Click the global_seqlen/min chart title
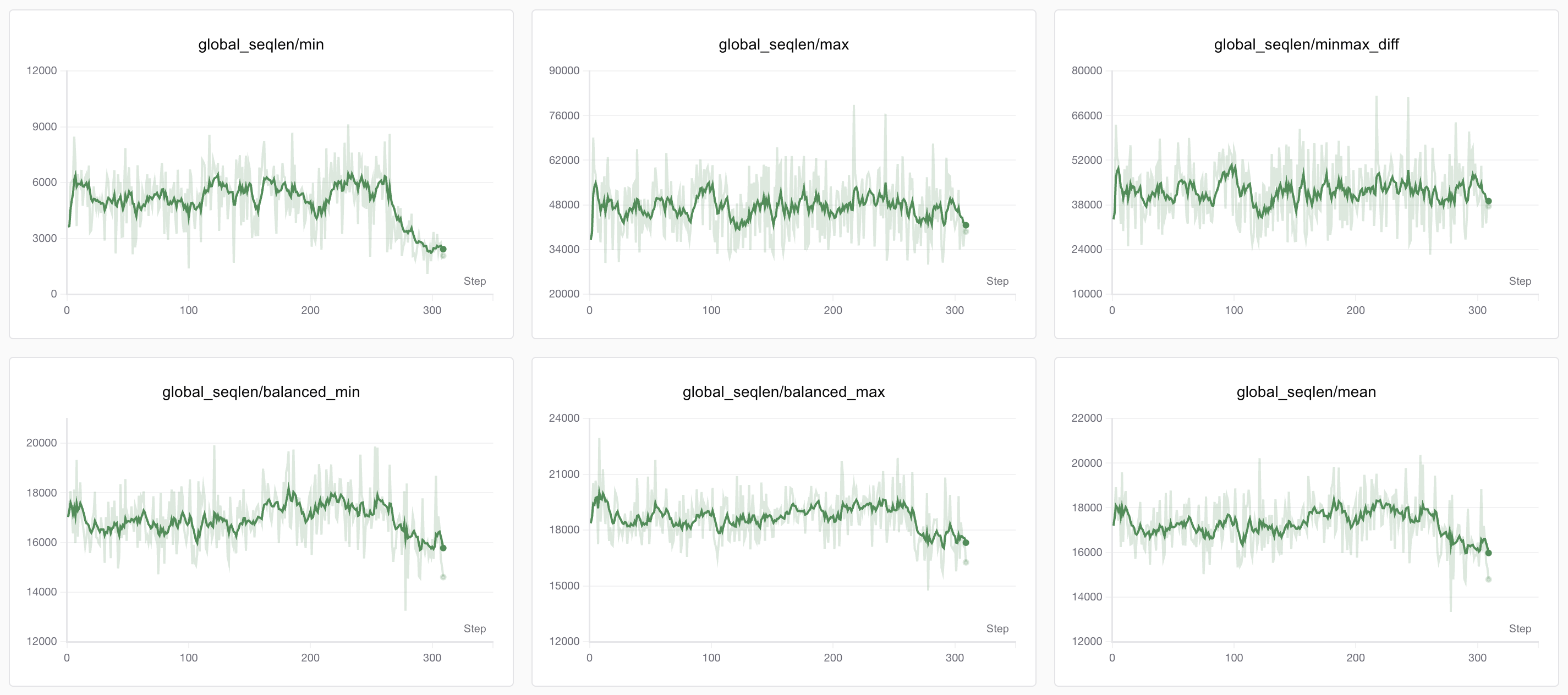1568x695 pixels. (261, 45)
